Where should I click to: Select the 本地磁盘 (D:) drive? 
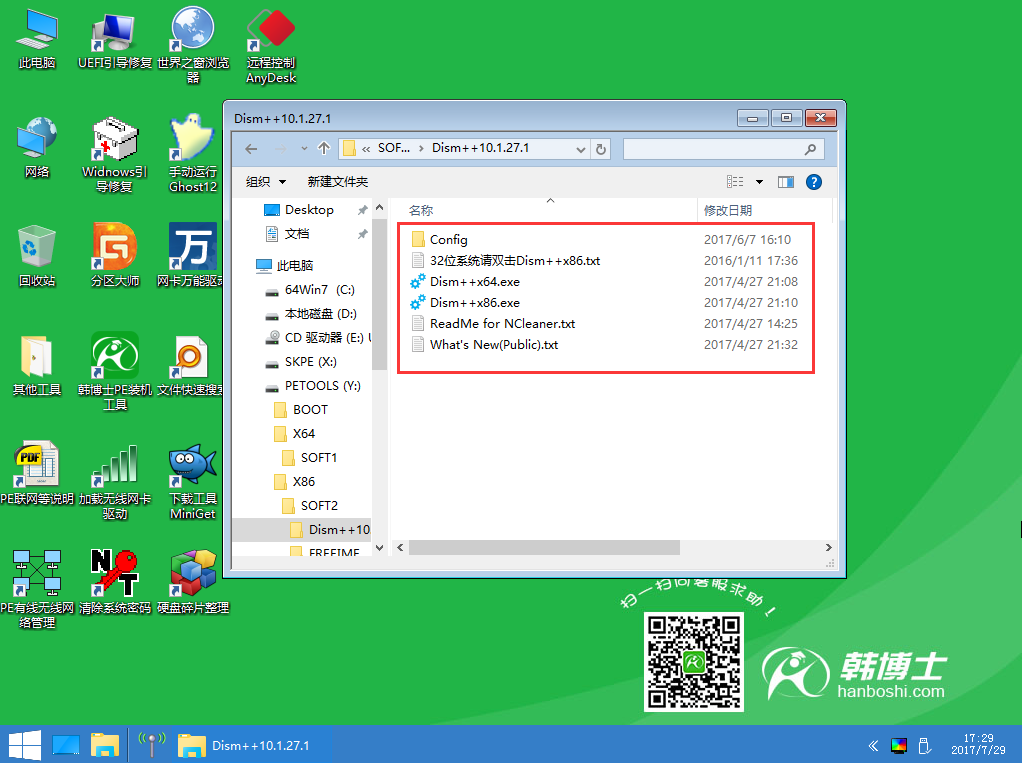point(321,313)
